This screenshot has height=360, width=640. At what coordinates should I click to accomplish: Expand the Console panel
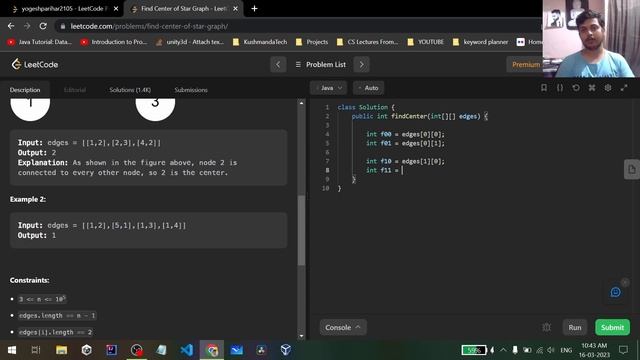coord(342,327)
